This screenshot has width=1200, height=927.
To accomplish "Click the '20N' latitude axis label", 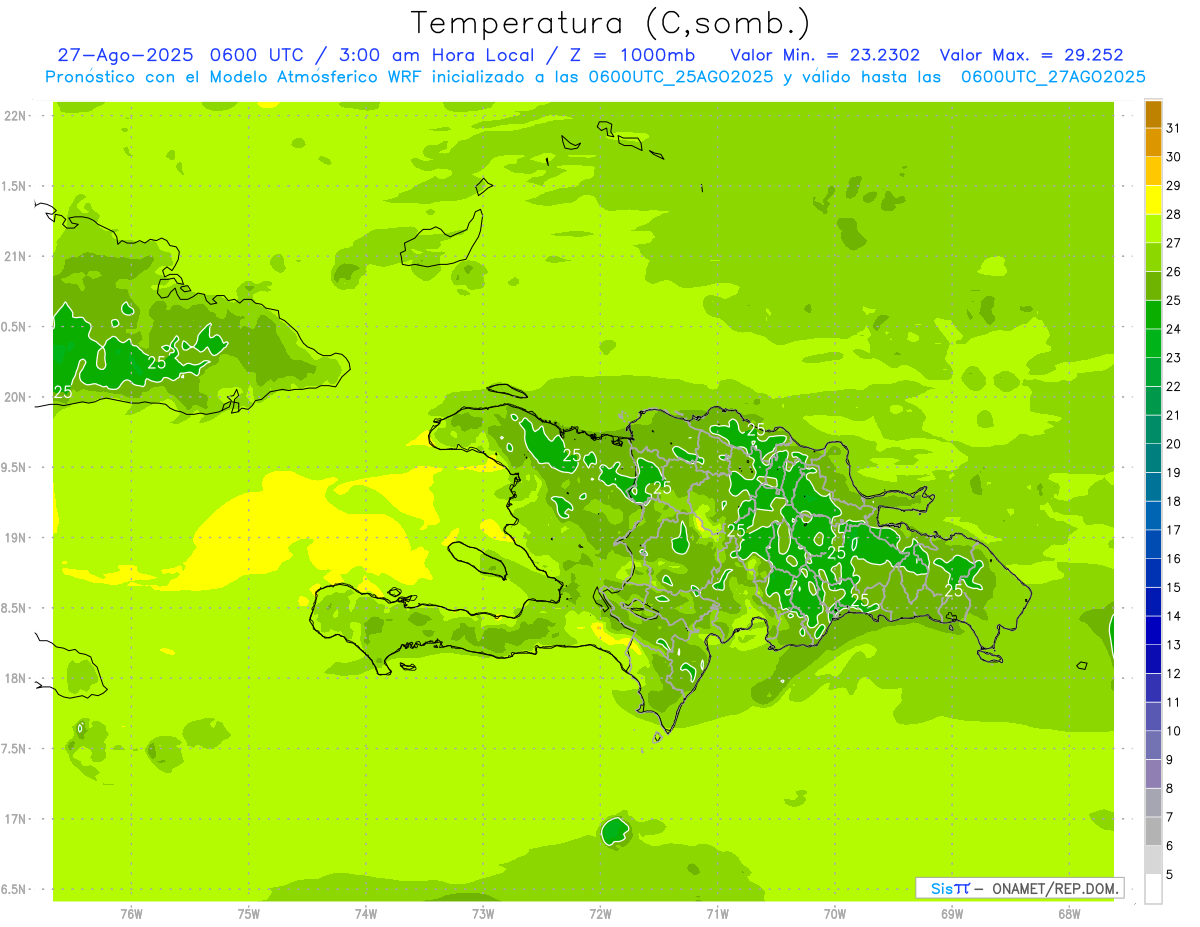I will [16, 397].
